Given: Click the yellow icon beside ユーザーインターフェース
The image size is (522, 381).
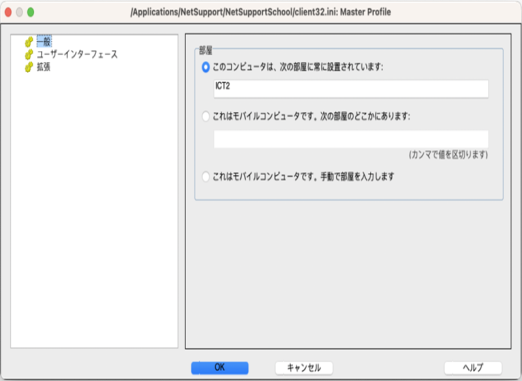Looking at the screenshot, I should tap(29, 54).
